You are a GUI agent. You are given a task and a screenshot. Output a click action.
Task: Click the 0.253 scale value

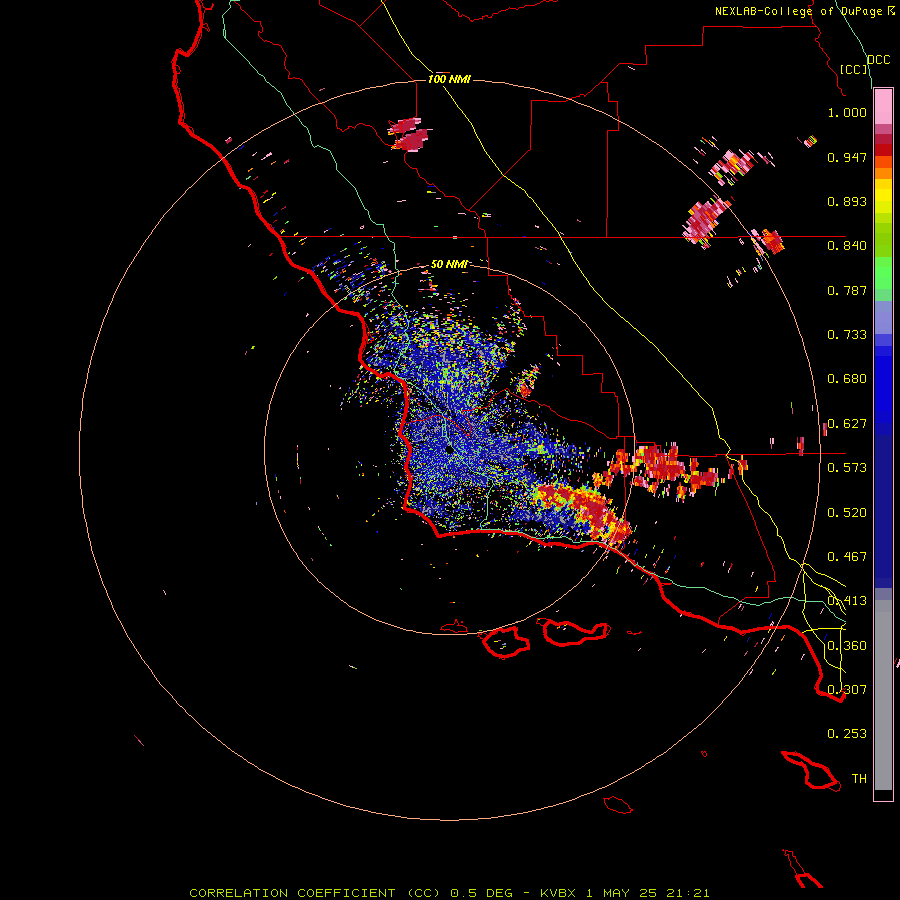[847, 734]
